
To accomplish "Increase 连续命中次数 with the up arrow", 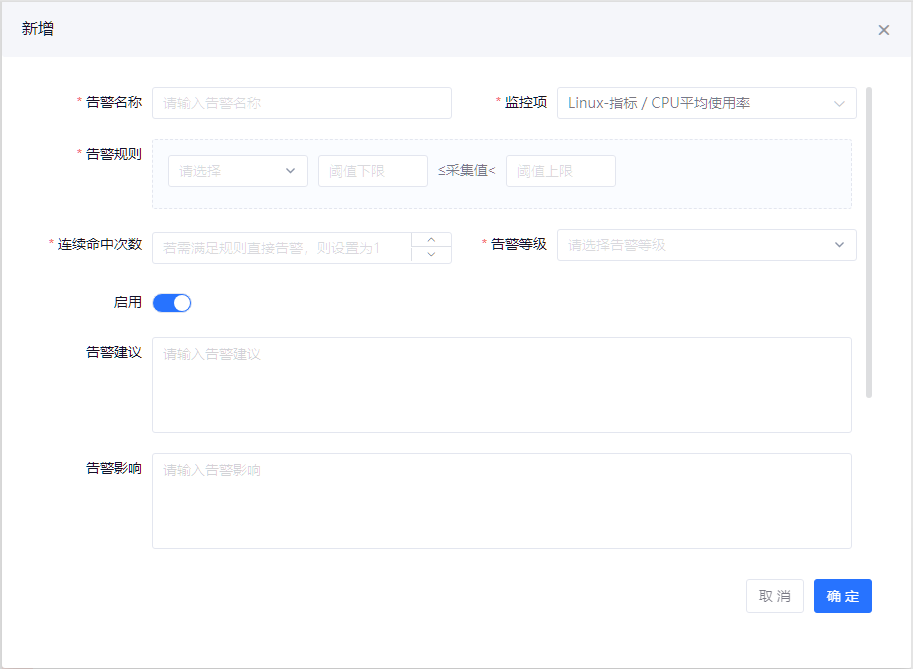I will point(431,240).
